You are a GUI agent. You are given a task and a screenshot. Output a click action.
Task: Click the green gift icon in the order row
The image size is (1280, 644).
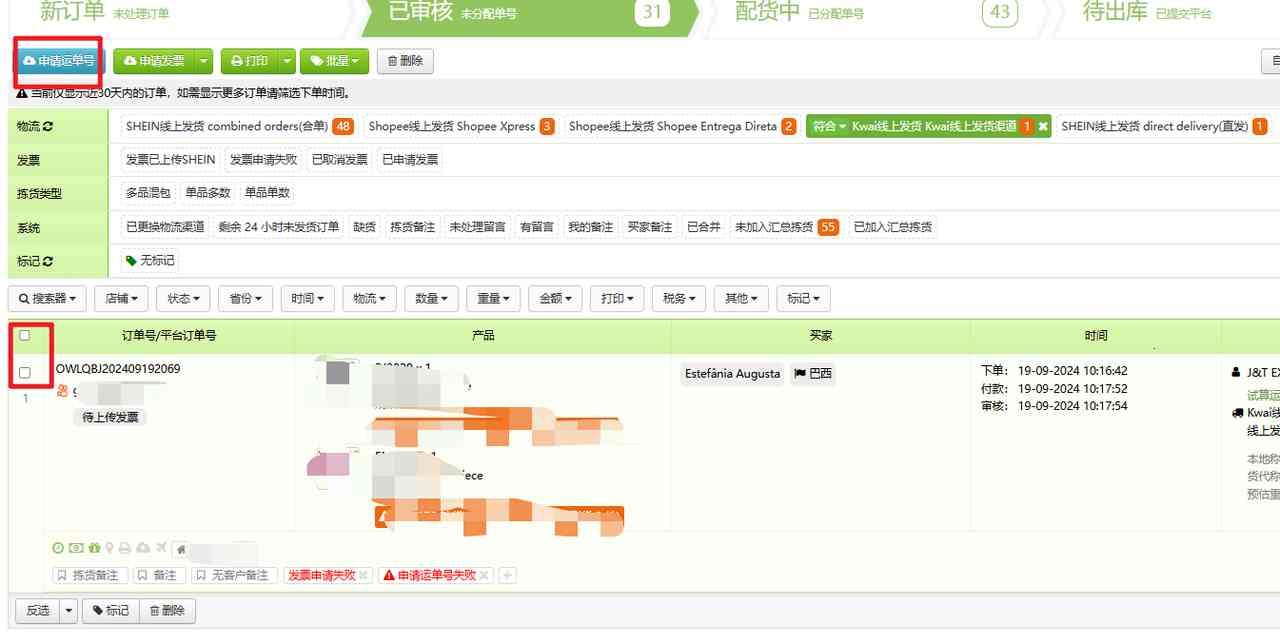click(x=92, y=548)
